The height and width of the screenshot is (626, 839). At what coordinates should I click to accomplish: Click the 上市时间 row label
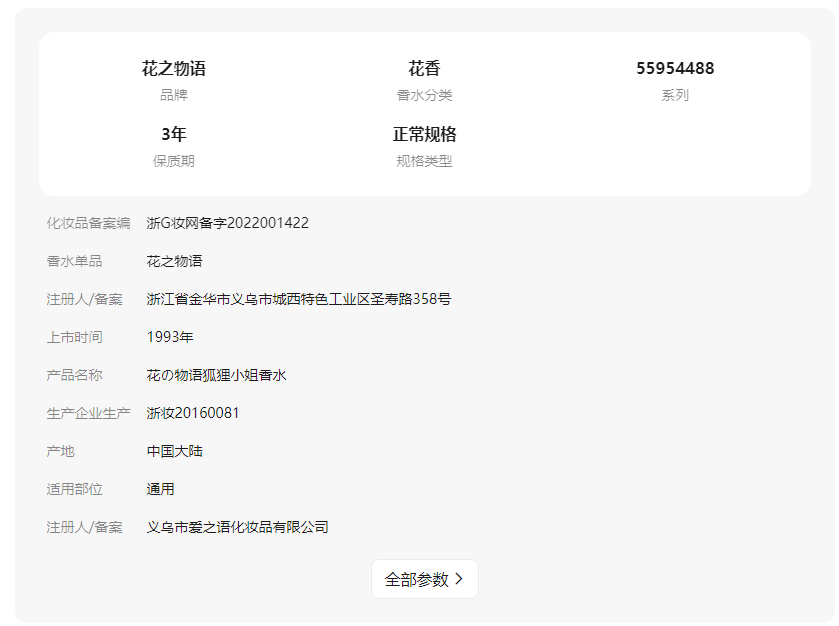pyautogui.click(x=75, y=337)
